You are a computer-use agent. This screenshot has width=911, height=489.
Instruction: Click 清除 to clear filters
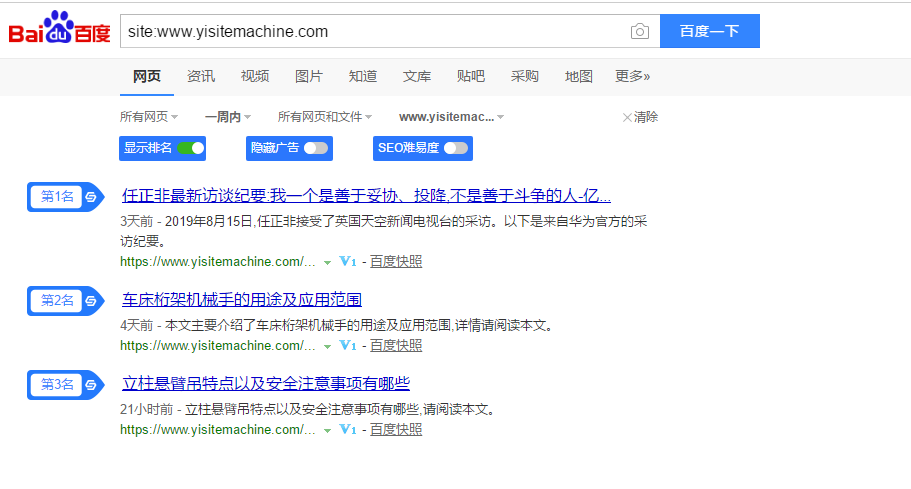click(640, 117)
